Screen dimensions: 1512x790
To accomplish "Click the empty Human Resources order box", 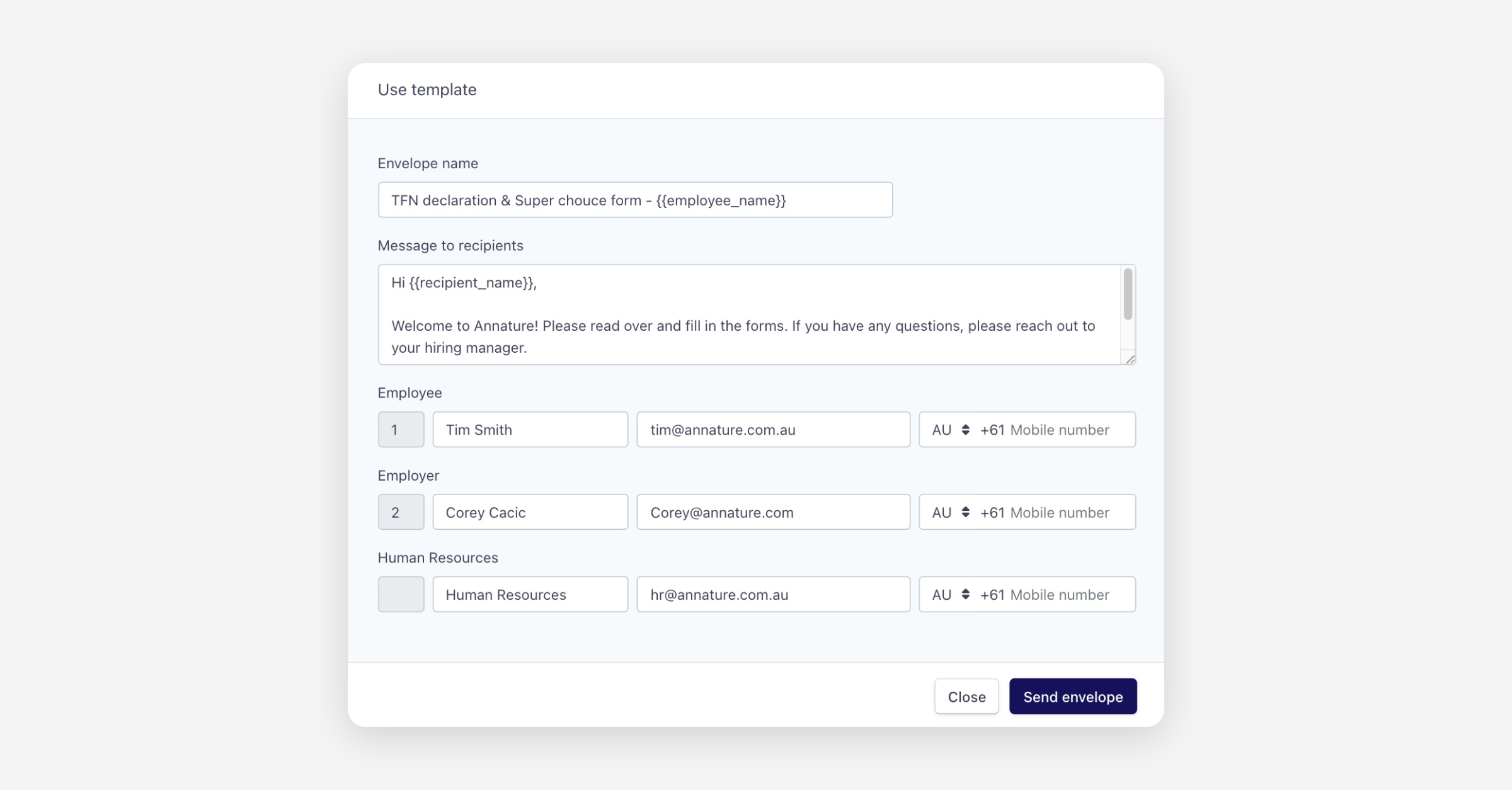I will pos(401,595).
